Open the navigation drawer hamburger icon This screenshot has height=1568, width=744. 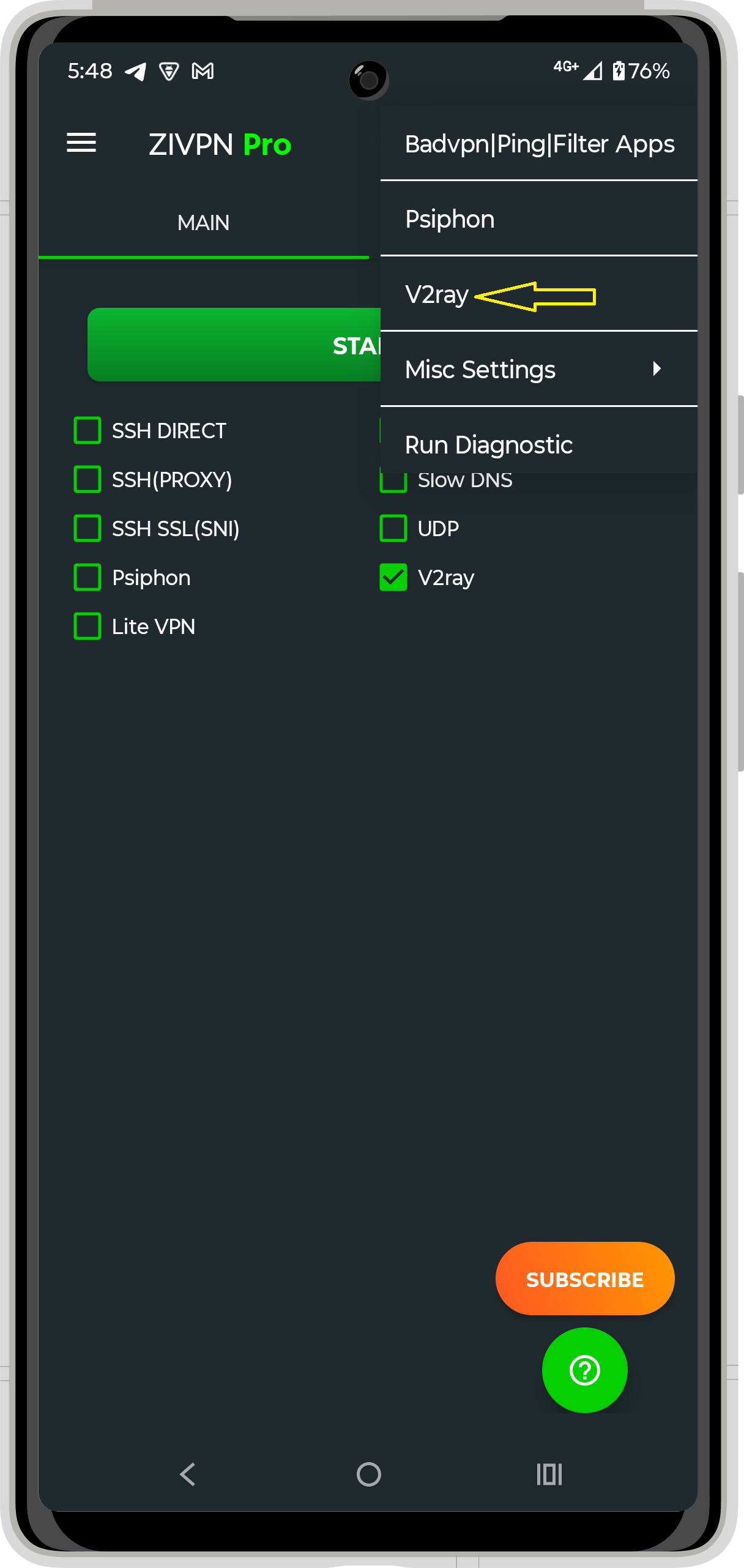pyautogui.click(x=81, y=143)
